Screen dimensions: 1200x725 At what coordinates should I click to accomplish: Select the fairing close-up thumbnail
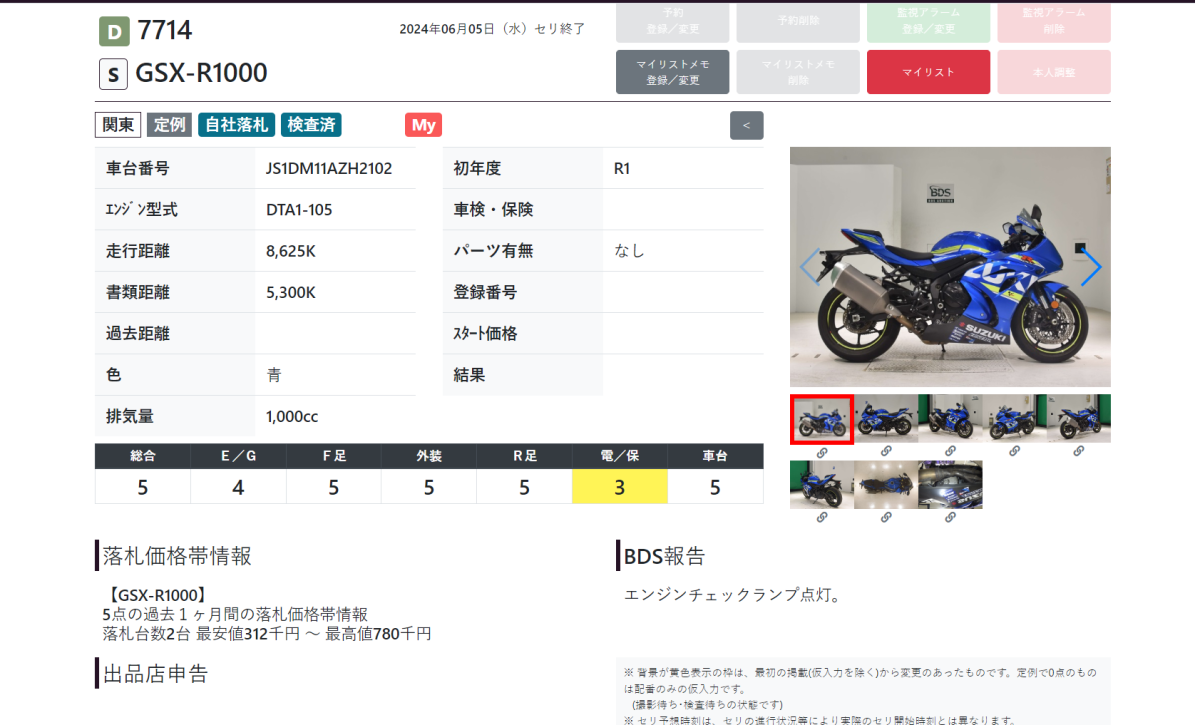coord(950,484)
